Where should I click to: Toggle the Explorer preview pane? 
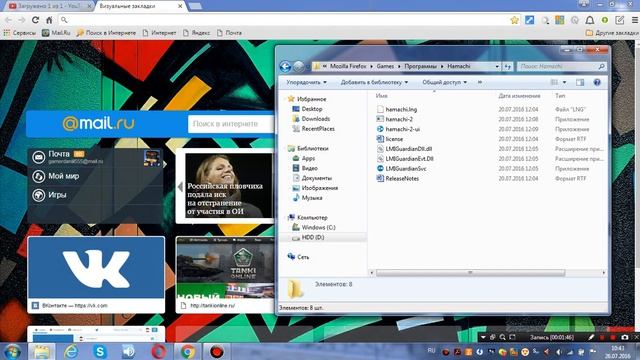(580, 82)
